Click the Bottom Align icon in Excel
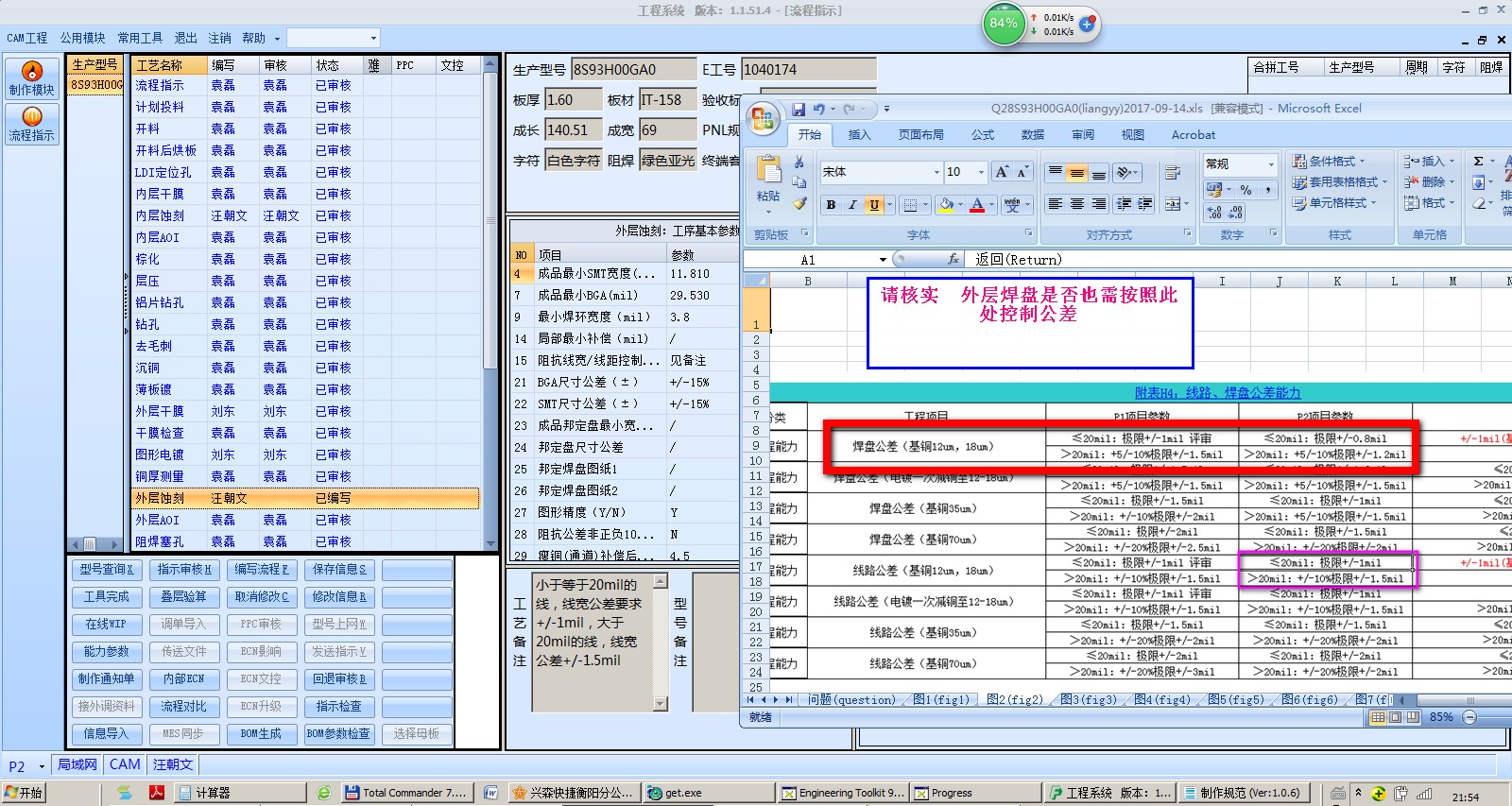1512x806 pixels. pyautogui.click(x=1098, y=173)
